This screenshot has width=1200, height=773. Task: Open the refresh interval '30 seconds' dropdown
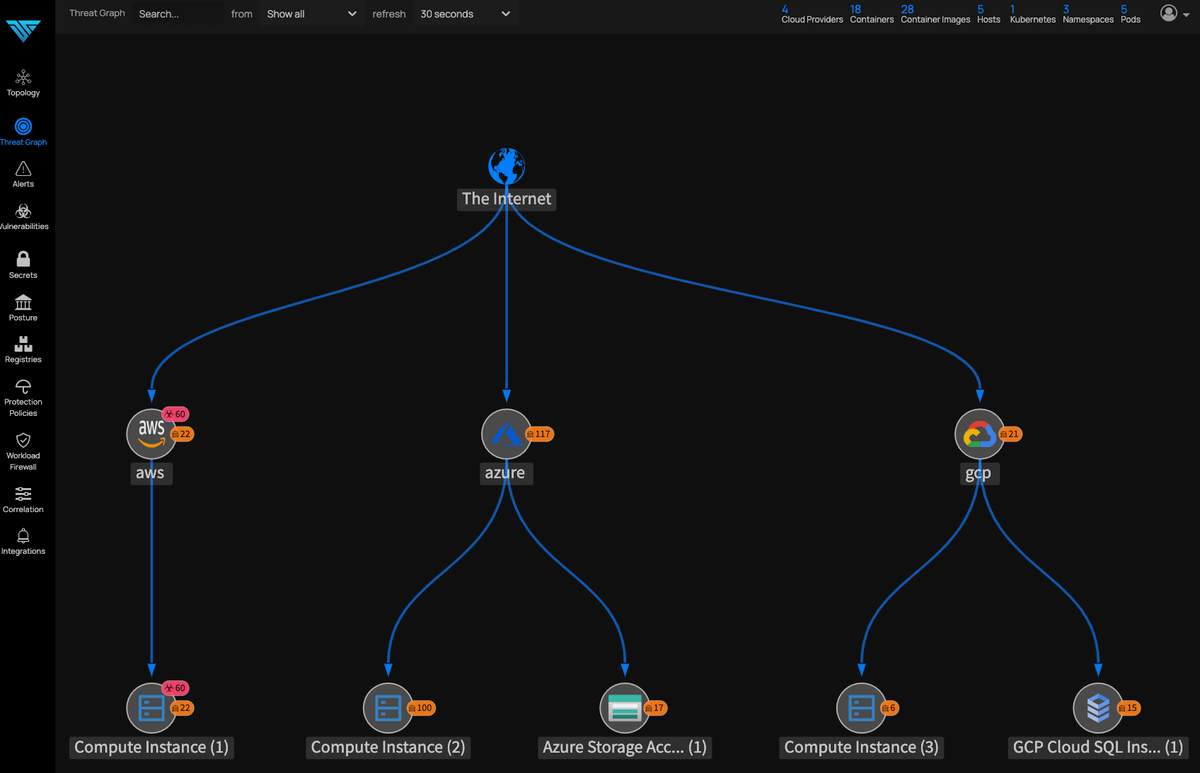[x=465, y=14]
